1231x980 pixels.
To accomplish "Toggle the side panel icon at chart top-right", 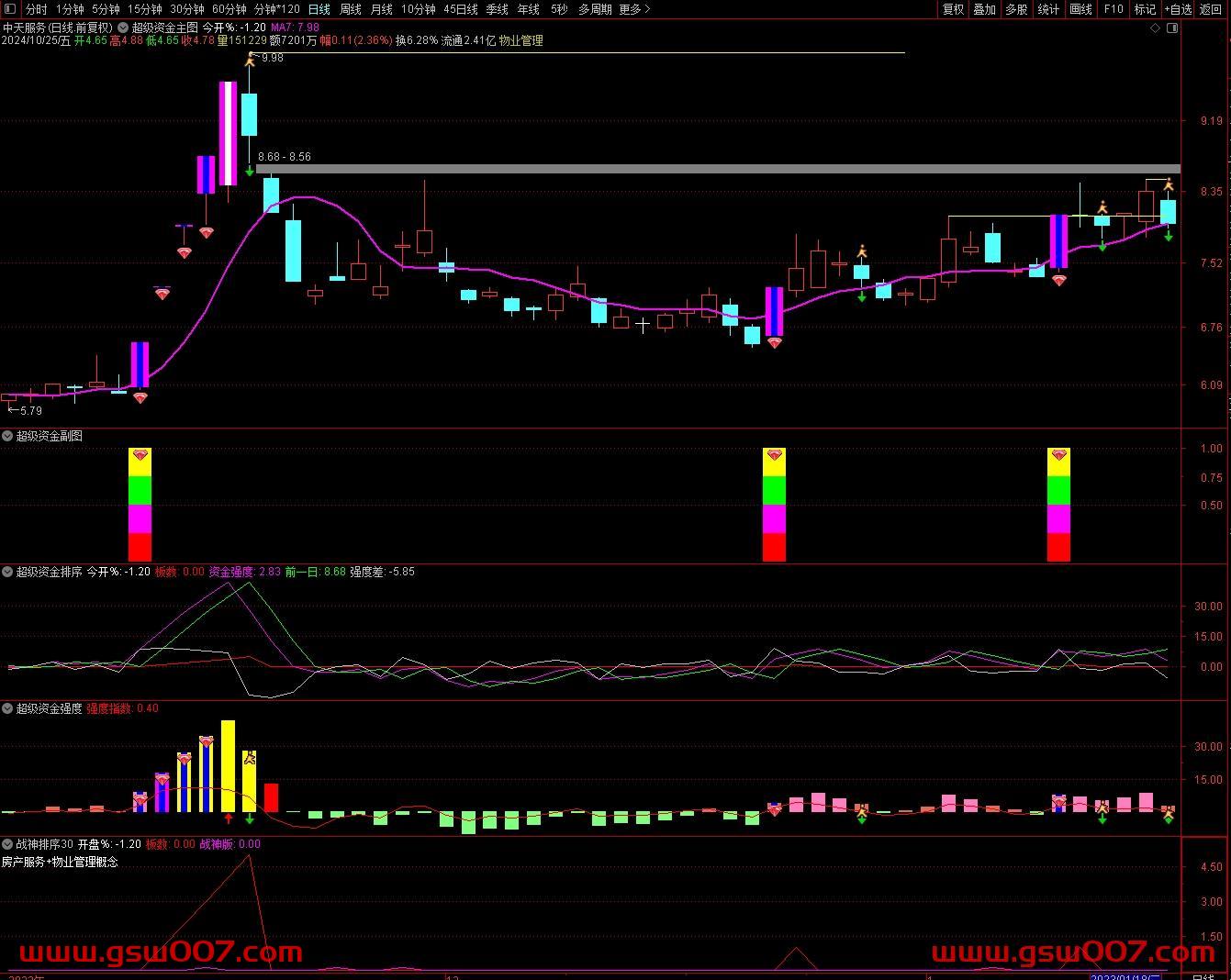I will 1171,28.
